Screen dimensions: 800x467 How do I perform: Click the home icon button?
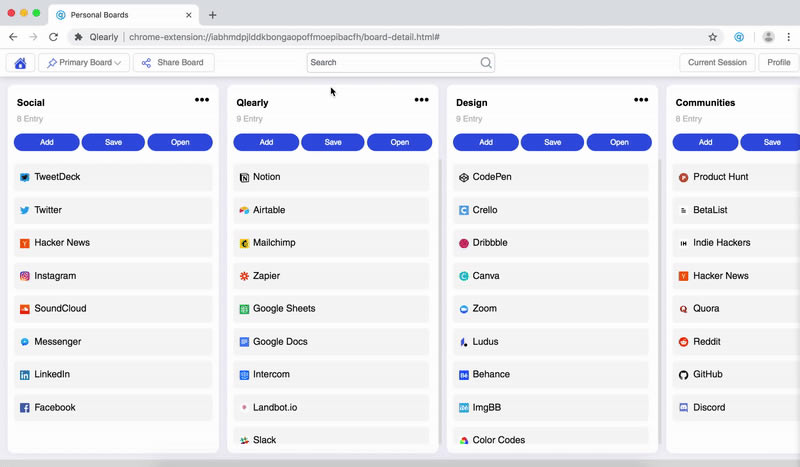(x=20, y=63)
